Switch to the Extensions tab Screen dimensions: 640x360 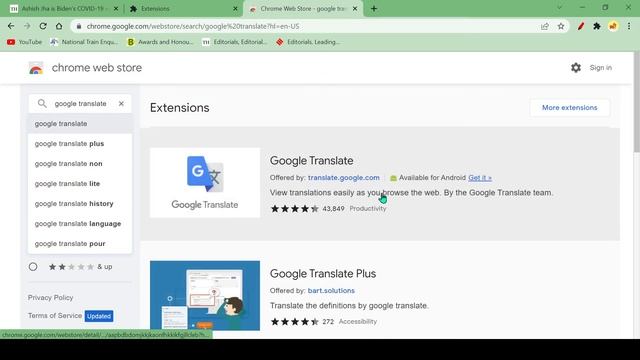180,9
